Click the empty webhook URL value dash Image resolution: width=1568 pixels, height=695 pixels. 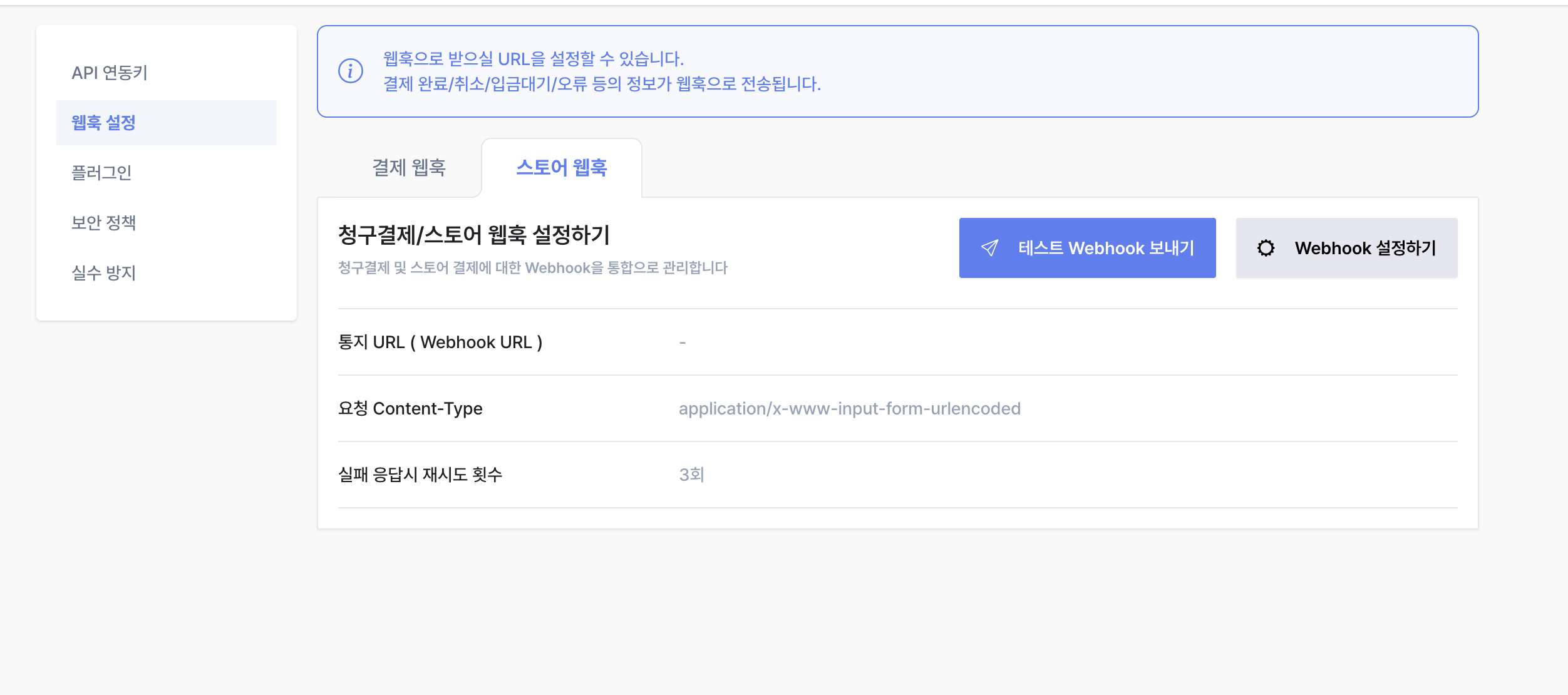(683, 342)
